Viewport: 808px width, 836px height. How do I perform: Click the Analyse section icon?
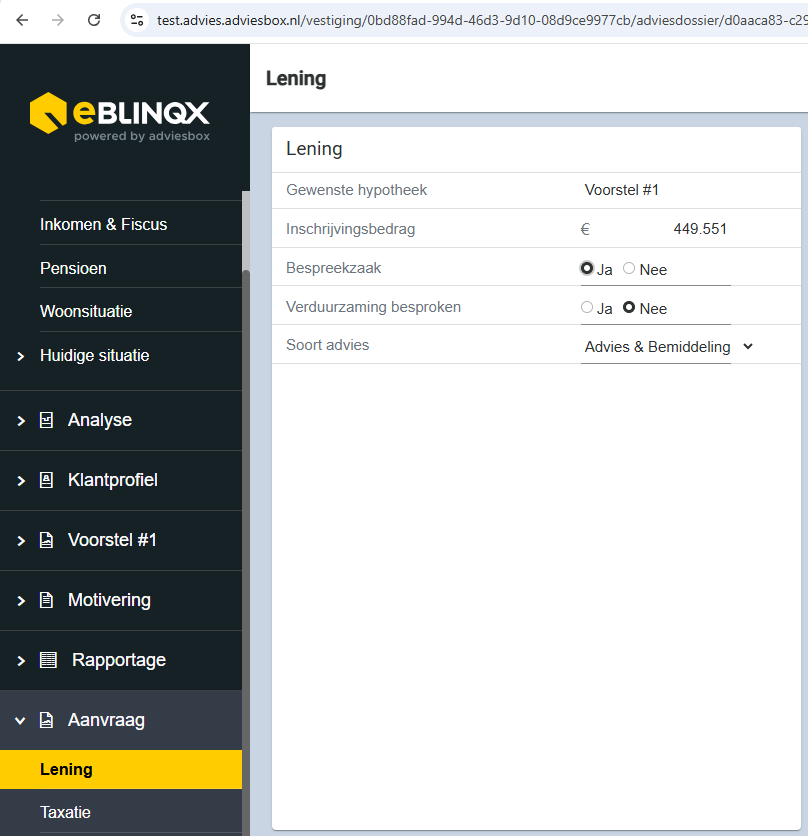click(x=46, y=421)
